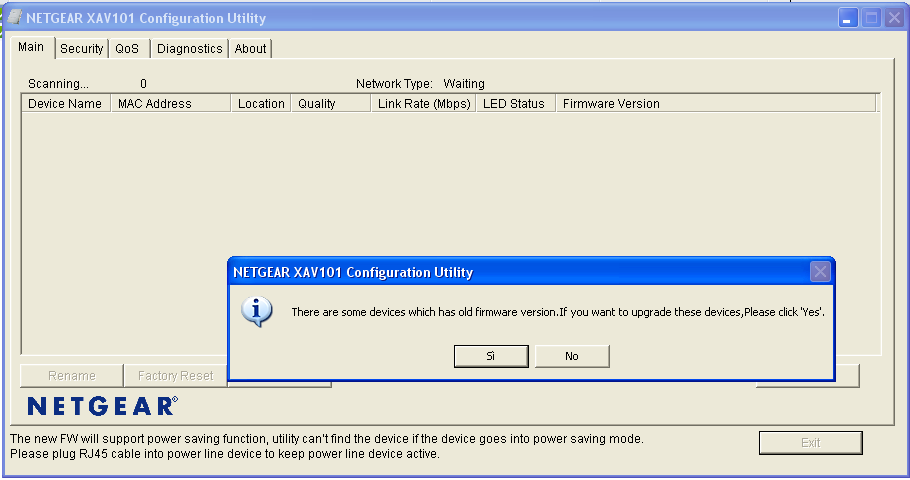910x480 pixels.
Task: Sort by Firmware Version column header
Action: tap(716, 103)
